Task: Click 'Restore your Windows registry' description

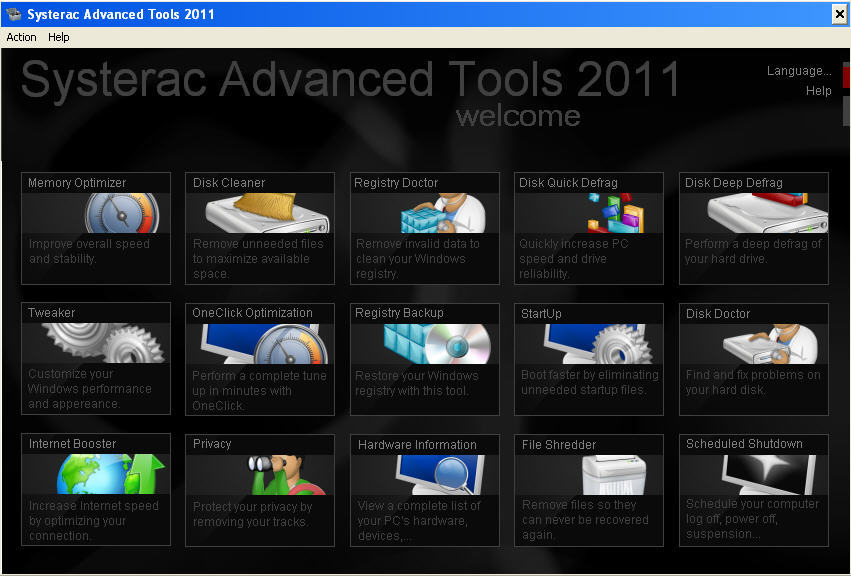Action: (416, 383)
